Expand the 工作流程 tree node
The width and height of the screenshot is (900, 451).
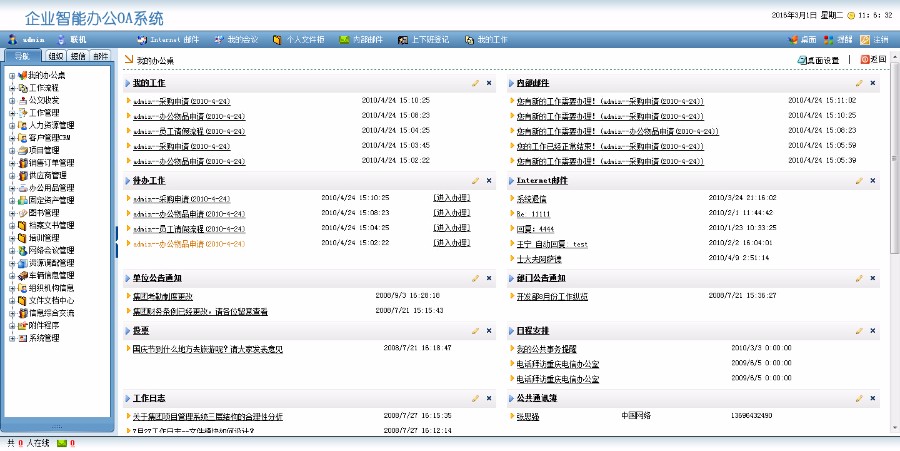(x=11, y=88)
